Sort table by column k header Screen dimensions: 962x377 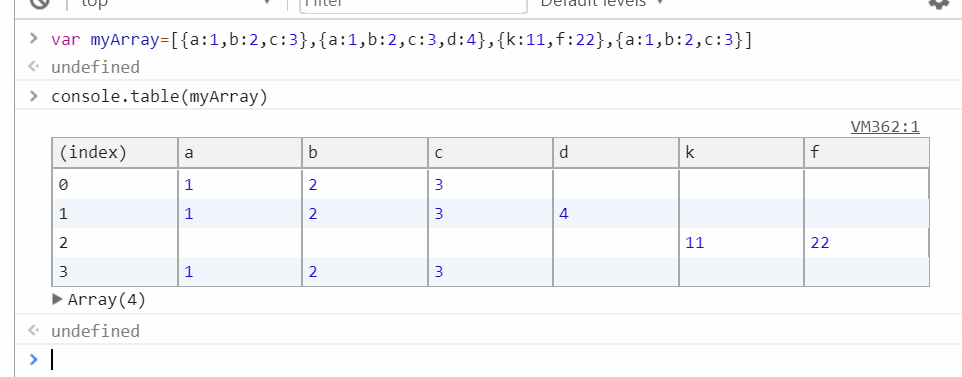[741, 152]
